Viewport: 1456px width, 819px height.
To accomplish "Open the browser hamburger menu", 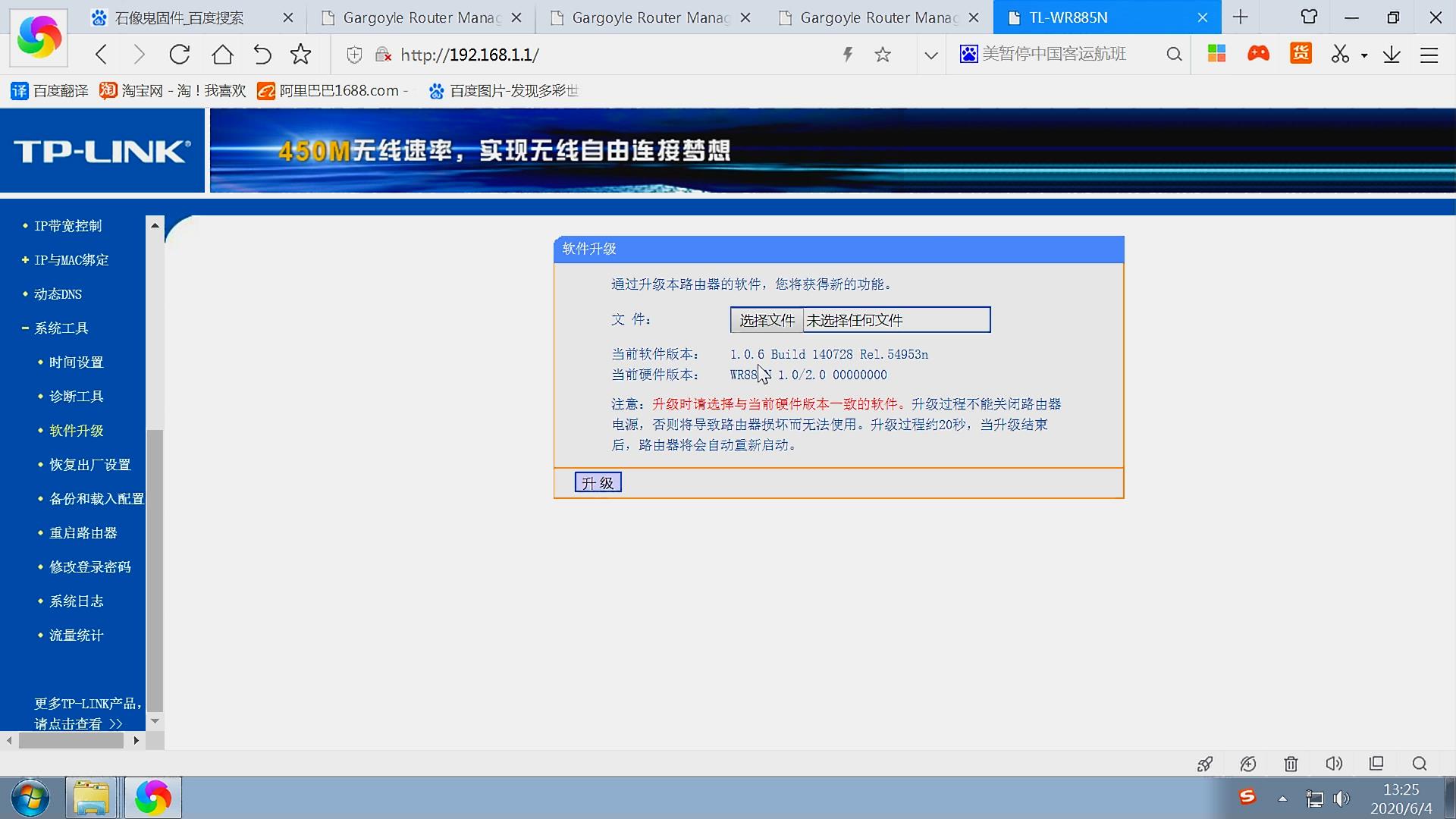I will click(x=1429, y=55).
